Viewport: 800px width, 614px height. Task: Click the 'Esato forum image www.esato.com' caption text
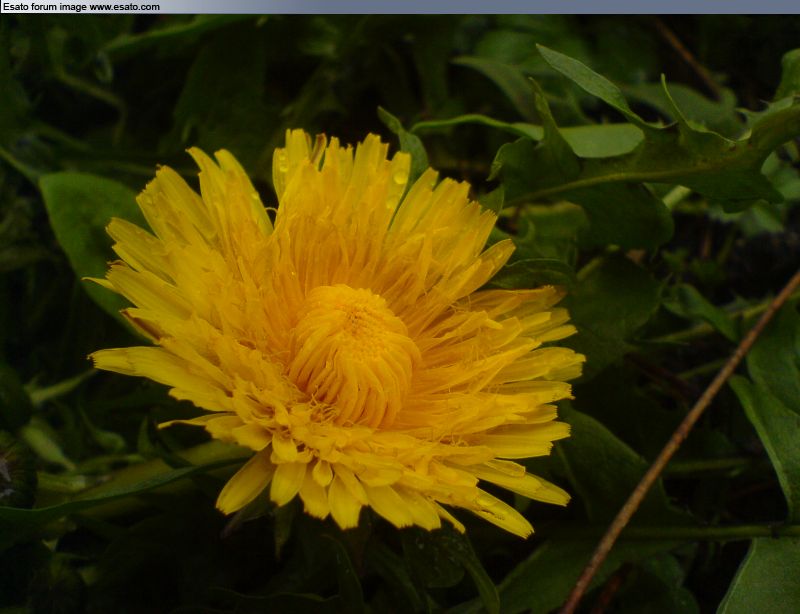coord(81,7)
